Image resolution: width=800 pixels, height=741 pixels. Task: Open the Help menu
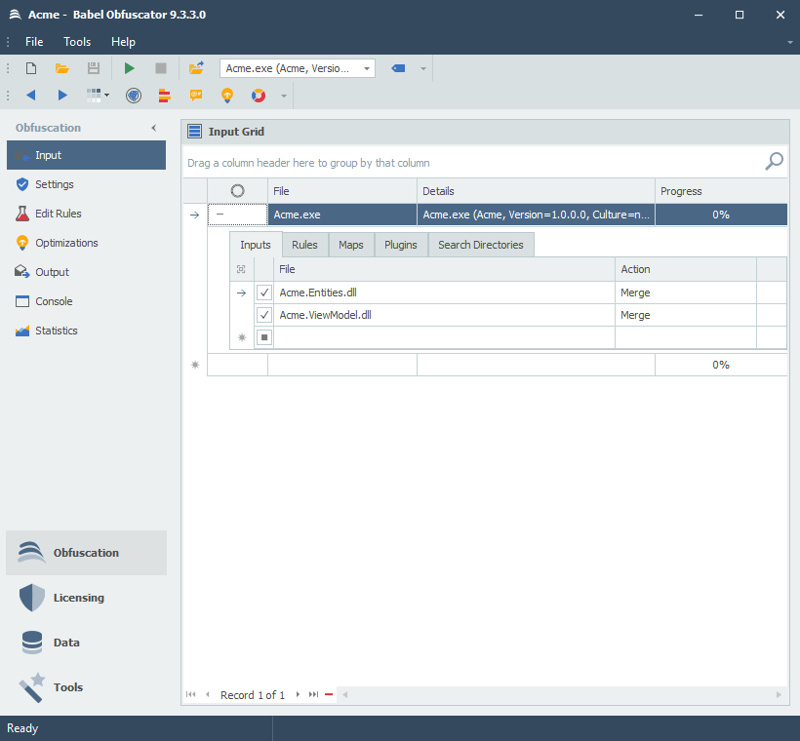pos(123,42)
